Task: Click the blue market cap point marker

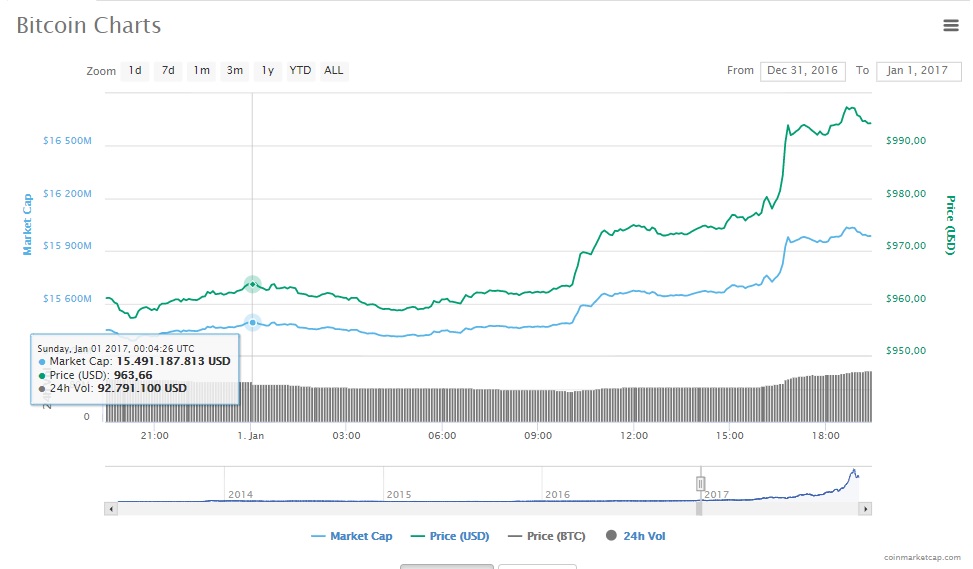Action: coord(253,323)
